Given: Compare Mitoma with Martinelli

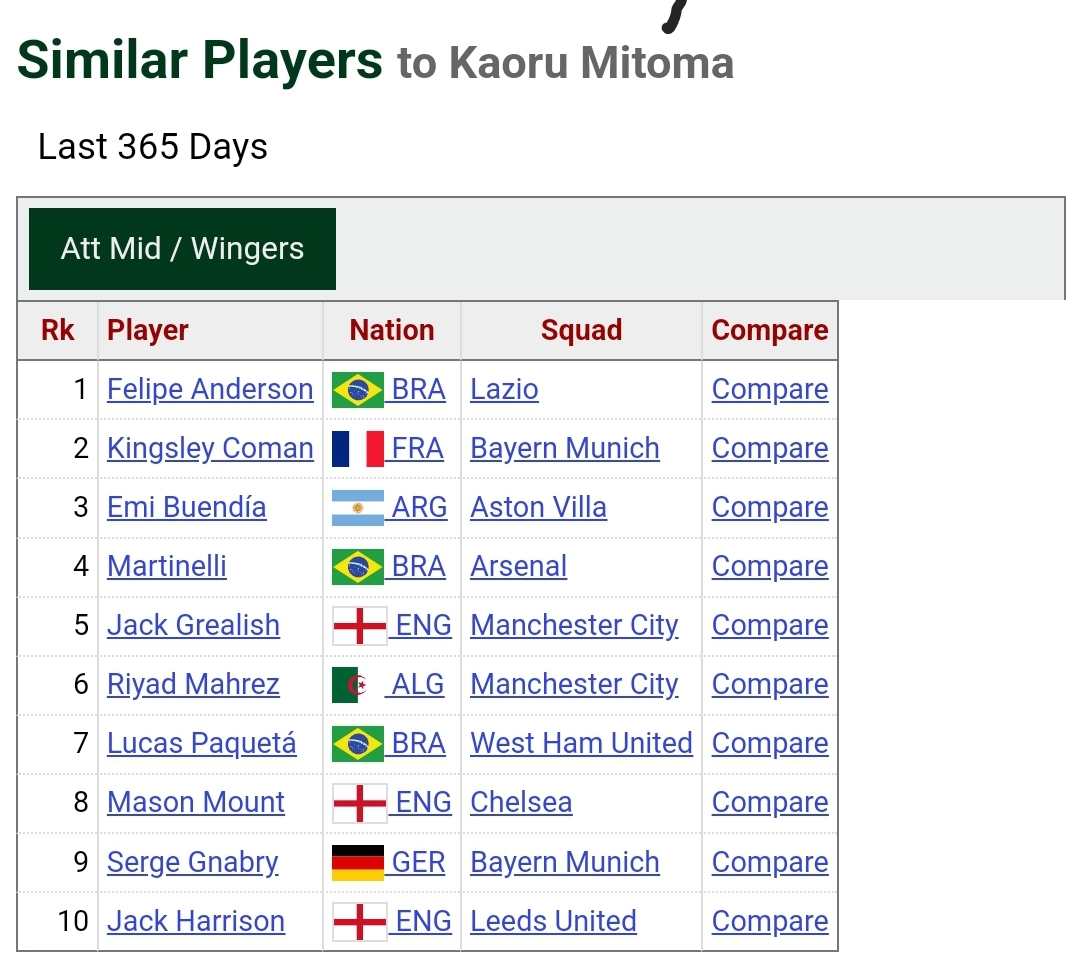Looking at the screenshot, I should (770, 567).
